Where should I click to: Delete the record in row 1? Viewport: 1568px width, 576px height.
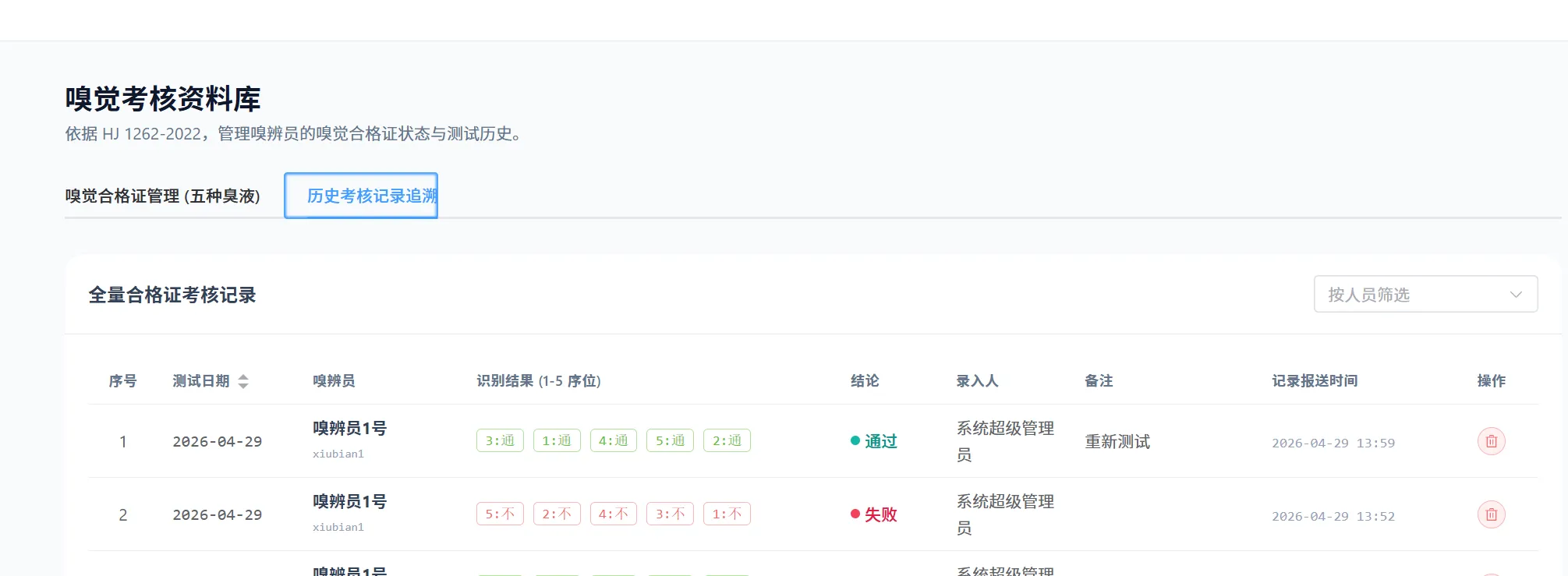tap(1491, 441)
